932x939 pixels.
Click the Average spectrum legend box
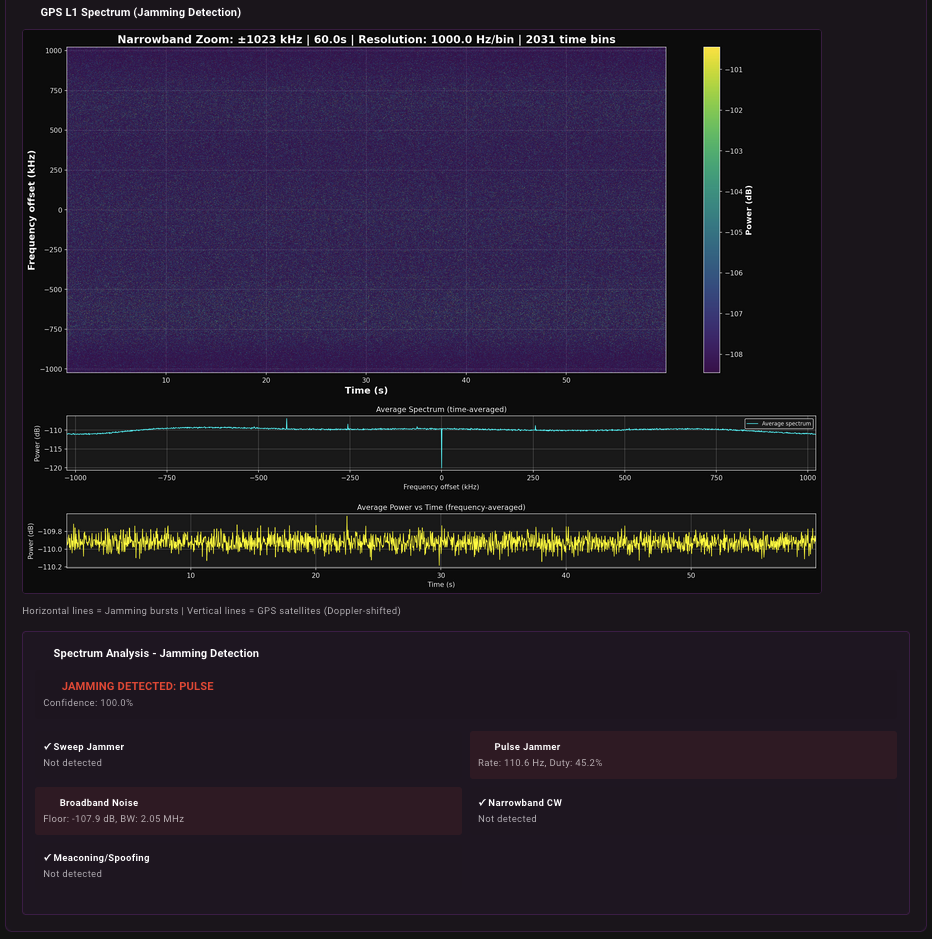point(779,424)
